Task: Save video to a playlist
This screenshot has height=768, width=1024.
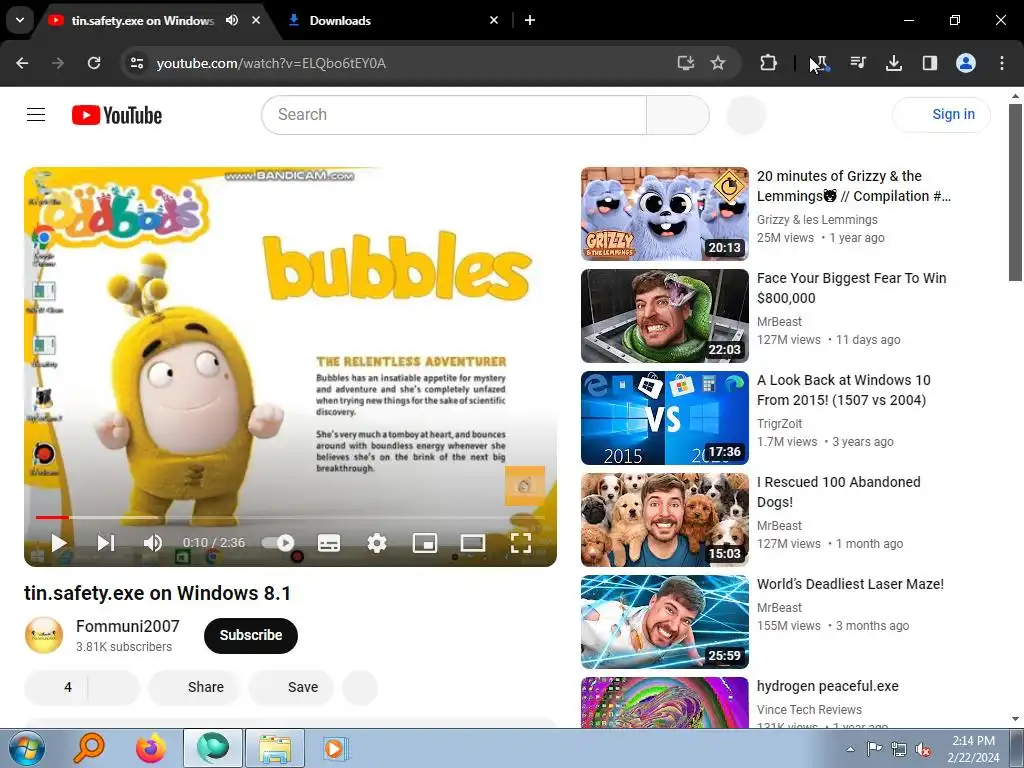Action: 291,687
